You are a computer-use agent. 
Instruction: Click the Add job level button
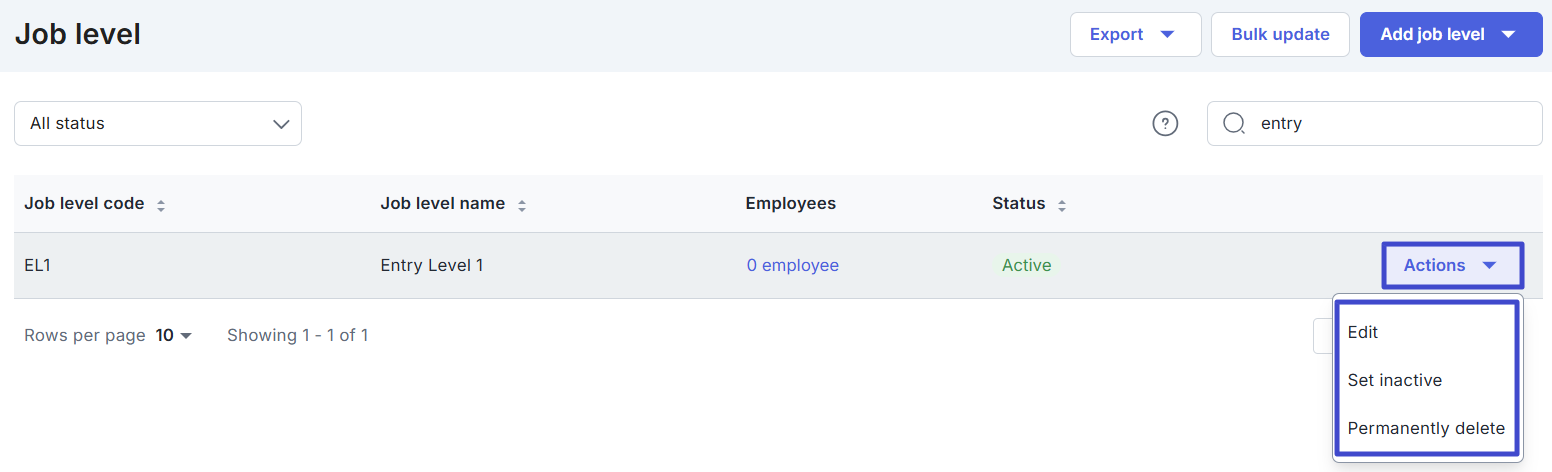click(x=1432, y=35)
